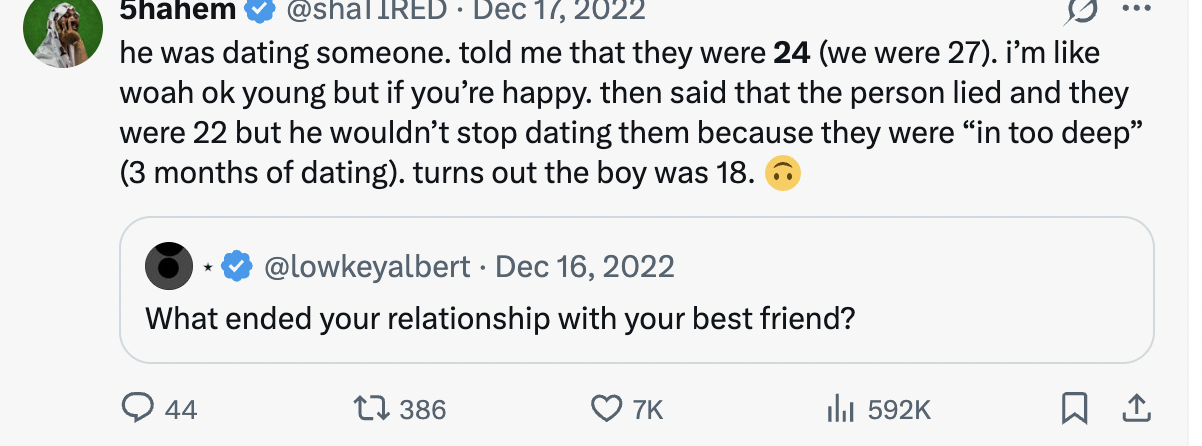Click the repost arrows icon

pos(373,408)
